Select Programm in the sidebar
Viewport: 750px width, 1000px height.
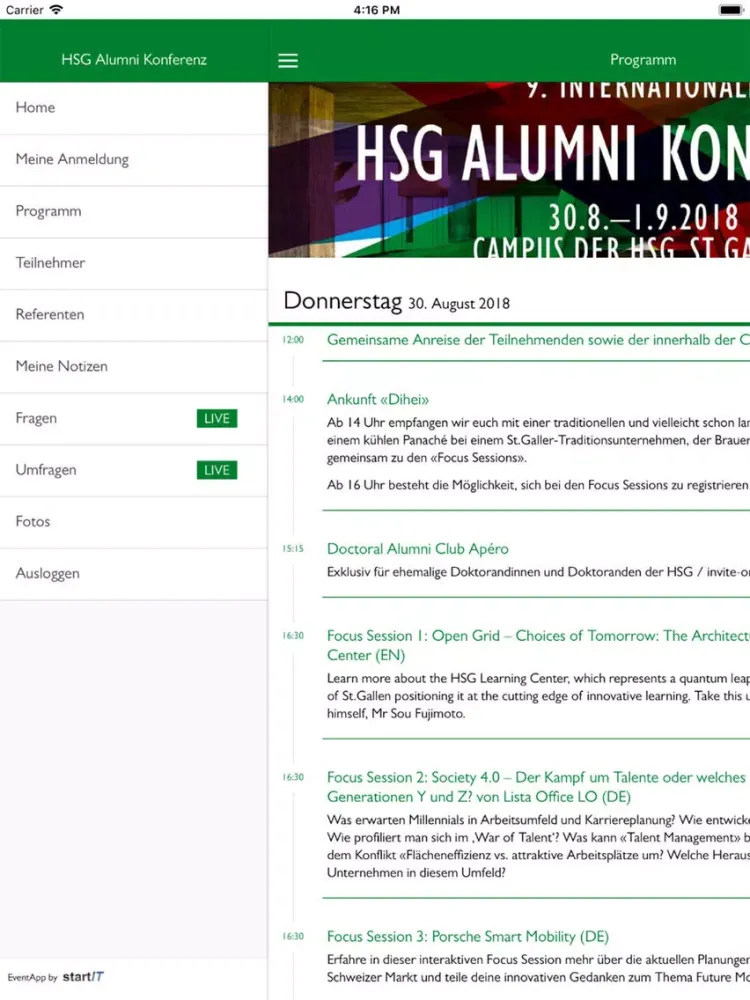(x=134, y=212)
